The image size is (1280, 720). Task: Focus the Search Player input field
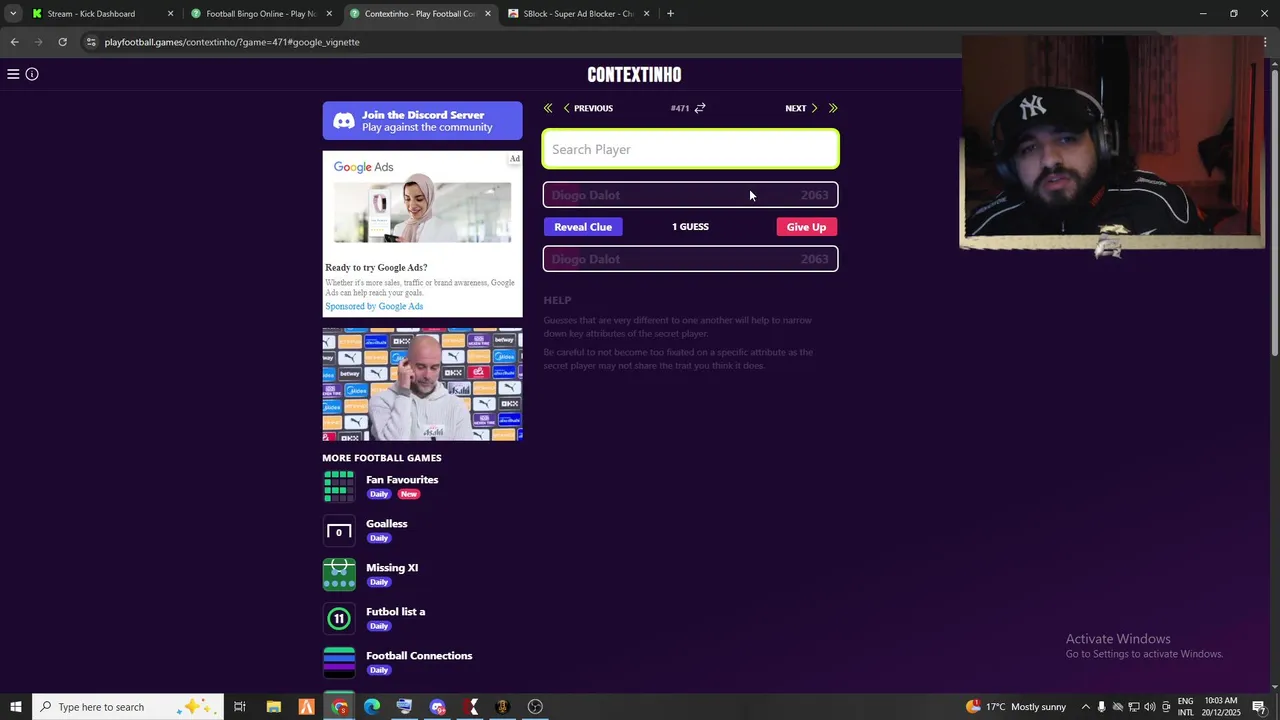691,149
